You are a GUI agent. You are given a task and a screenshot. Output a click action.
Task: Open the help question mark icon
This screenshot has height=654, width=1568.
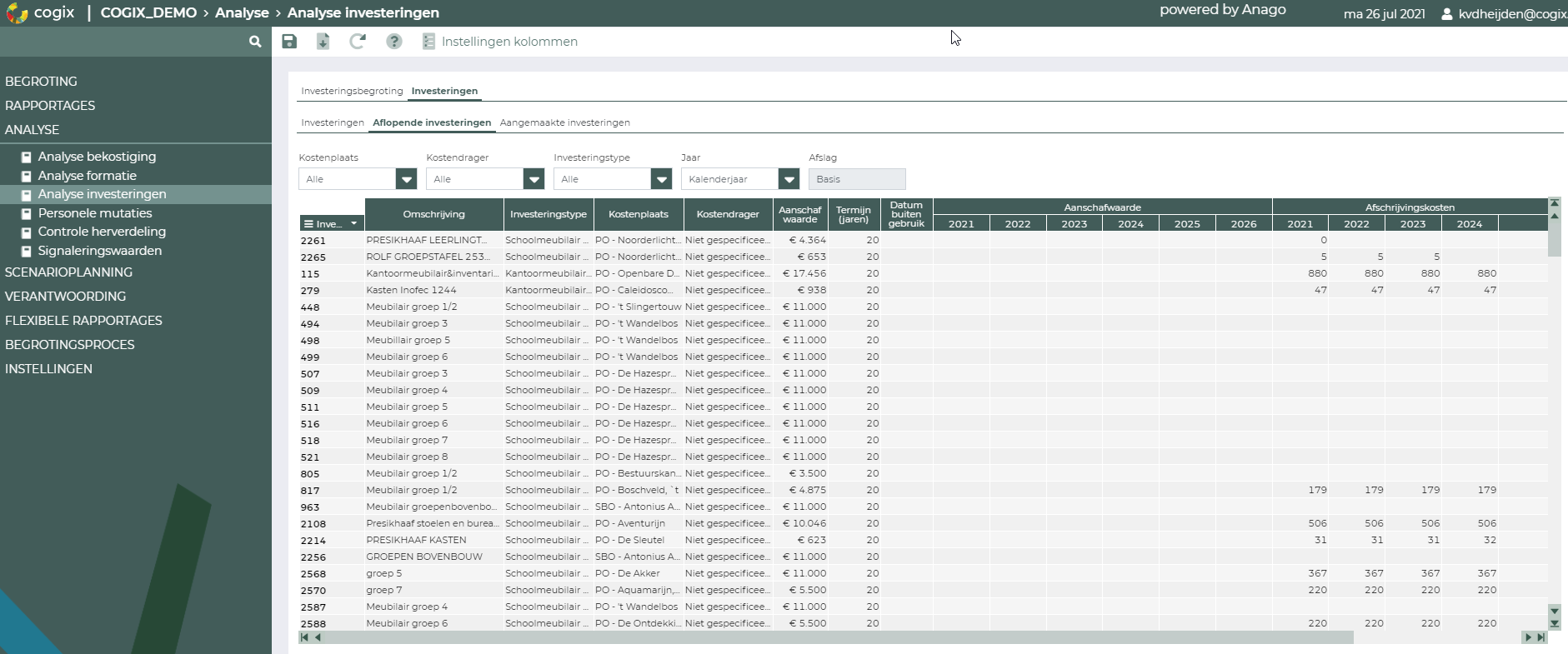394,42
